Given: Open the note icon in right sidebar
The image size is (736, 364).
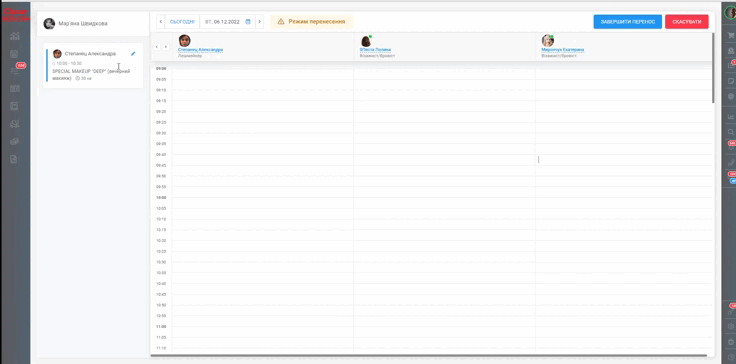Looking at the screenshot, I should [731, 81].
